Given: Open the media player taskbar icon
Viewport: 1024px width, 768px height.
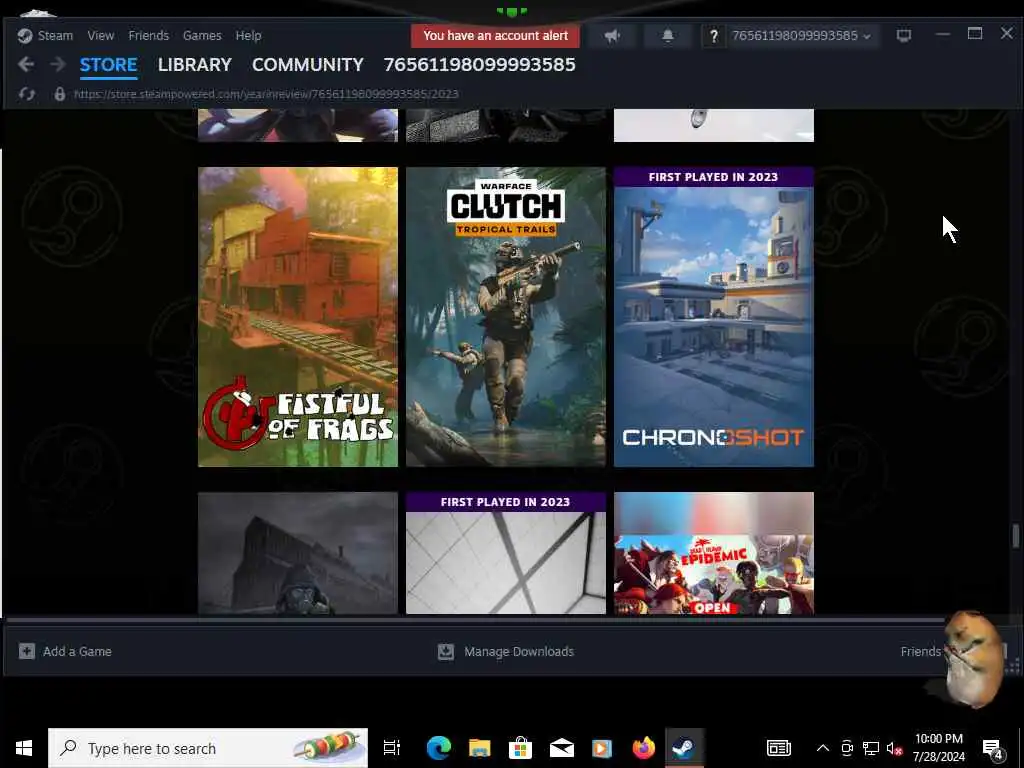Looking at the screenshot, I should pyautogui.click(x=602, y=748).
